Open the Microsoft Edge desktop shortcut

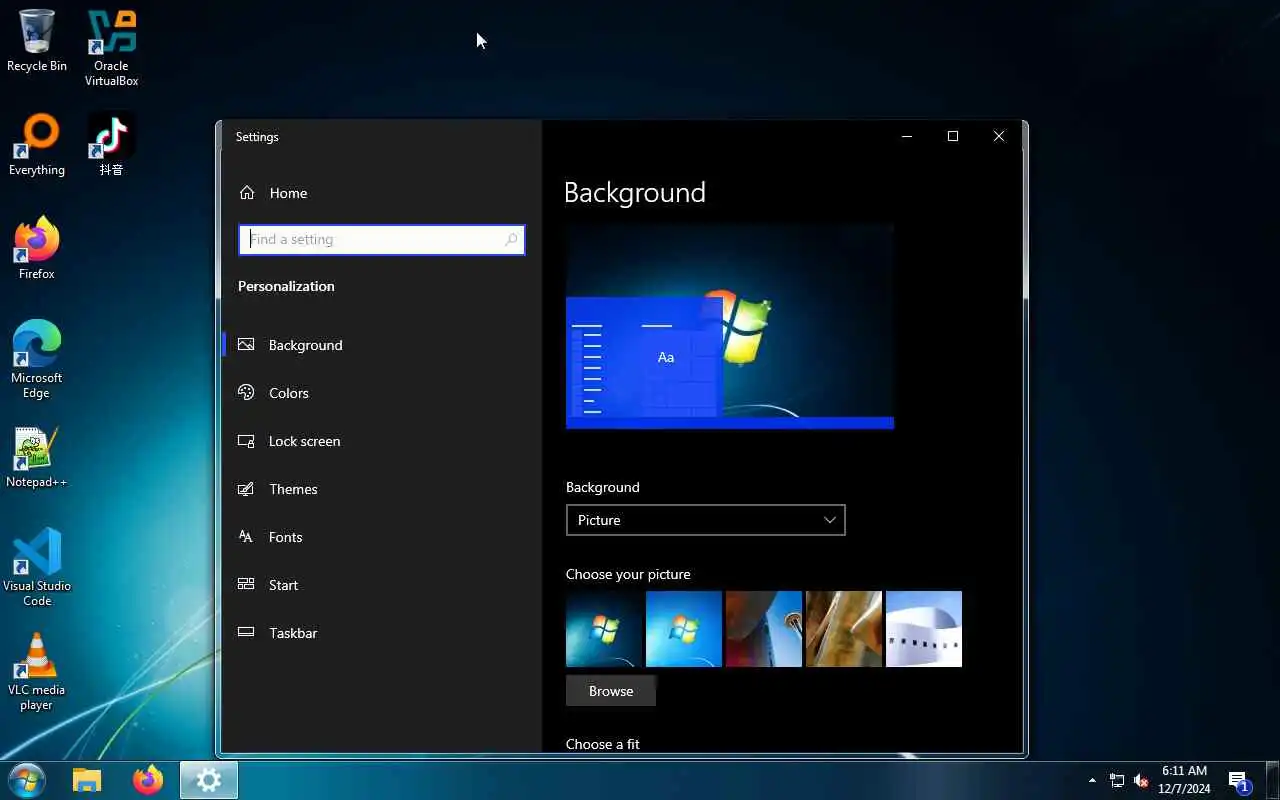(x=37, y=360)
